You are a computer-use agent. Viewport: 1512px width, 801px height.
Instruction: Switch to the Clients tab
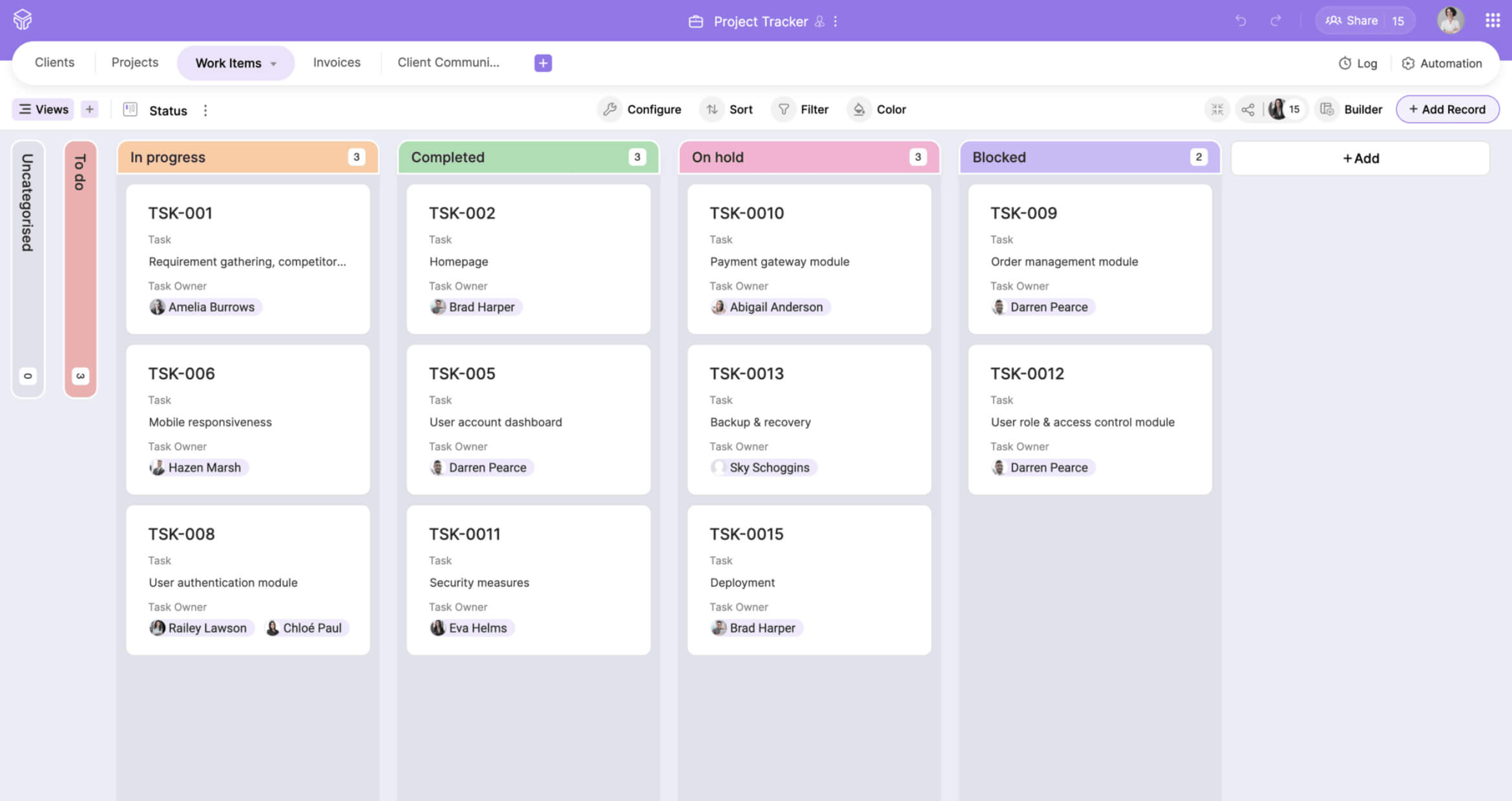tap(54, 63)
